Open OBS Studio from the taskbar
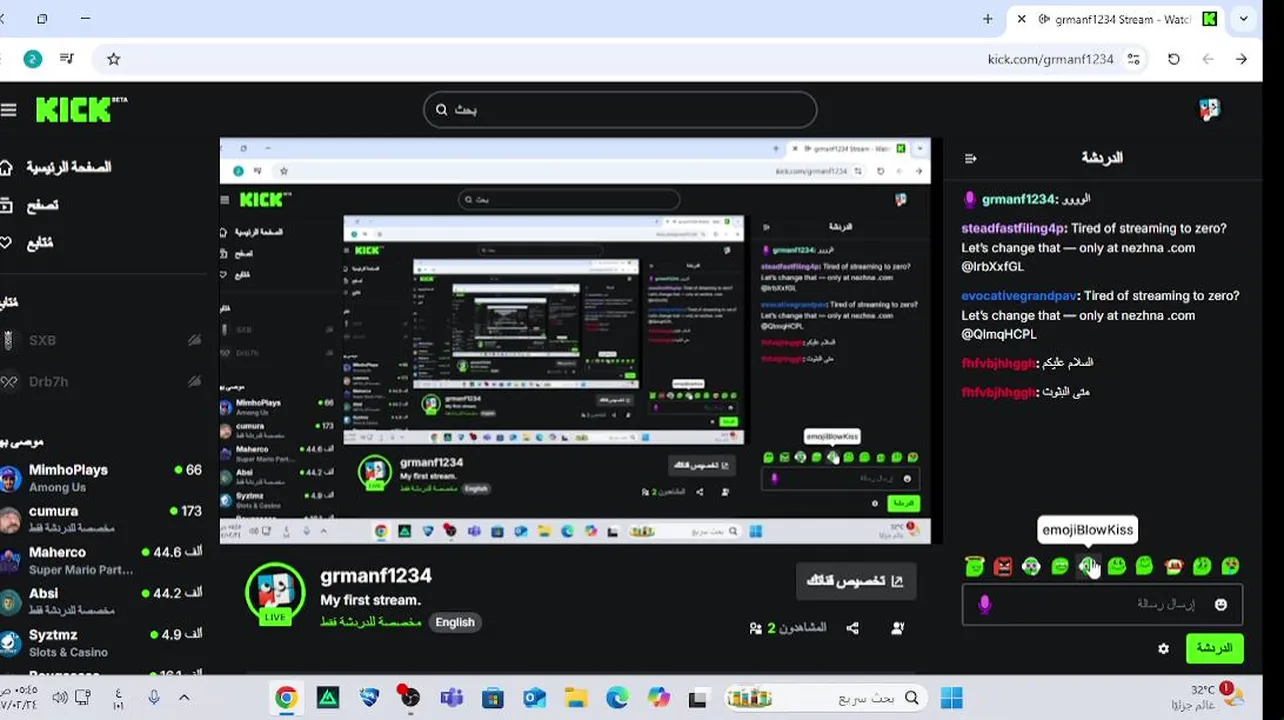The image size is (1284, 720). (410, 698)
